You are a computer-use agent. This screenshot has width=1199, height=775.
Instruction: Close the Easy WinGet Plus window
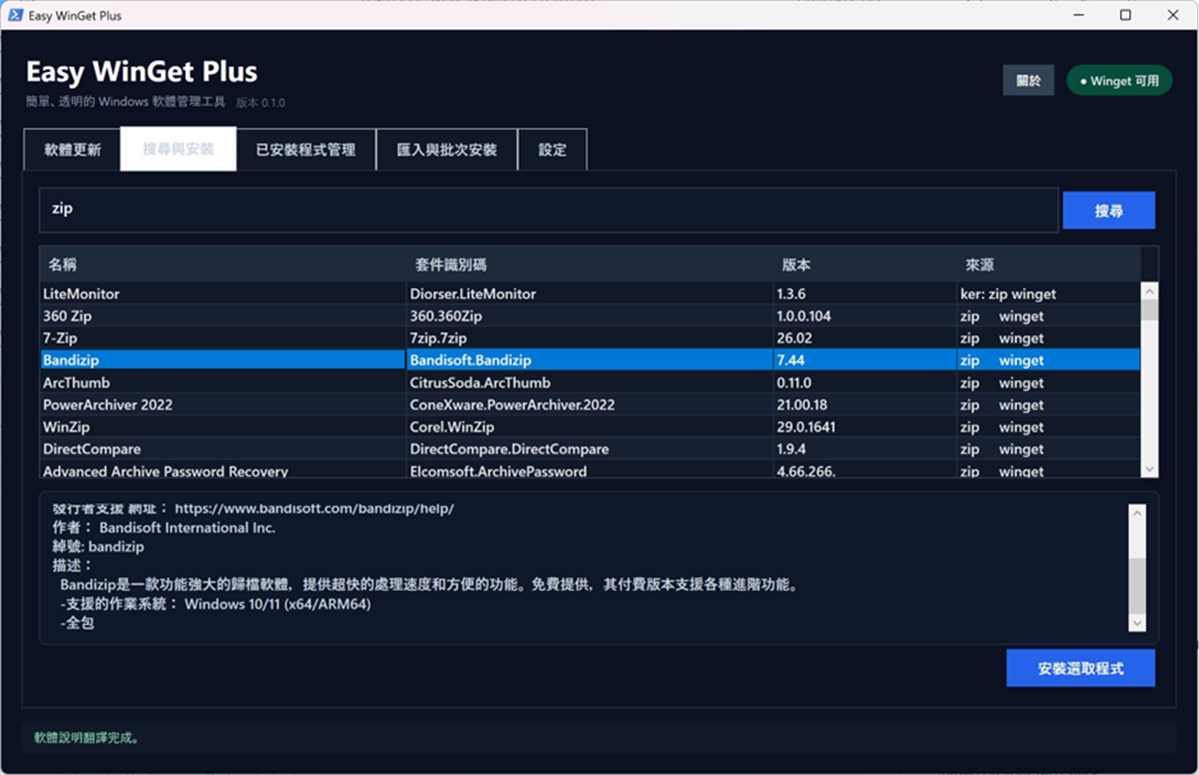click(x=1173, y=15)
